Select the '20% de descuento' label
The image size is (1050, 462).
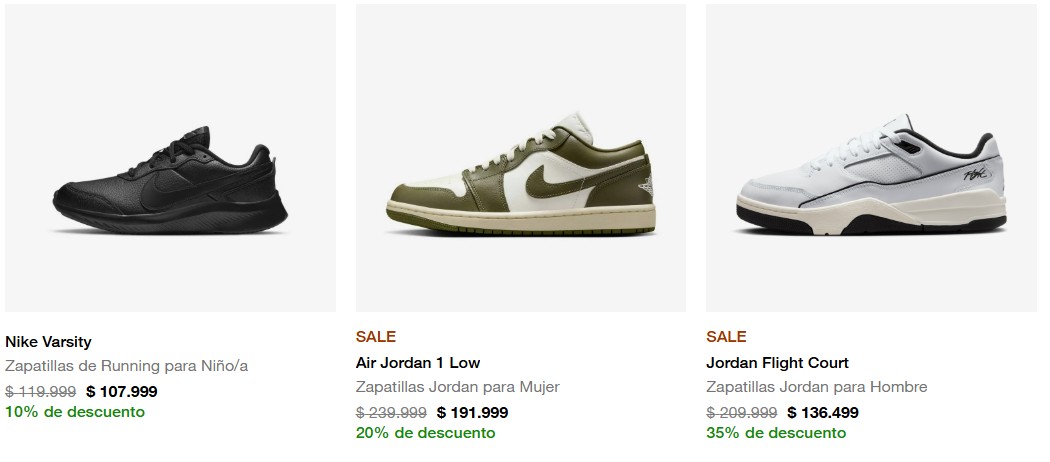(x=425, y=433)
